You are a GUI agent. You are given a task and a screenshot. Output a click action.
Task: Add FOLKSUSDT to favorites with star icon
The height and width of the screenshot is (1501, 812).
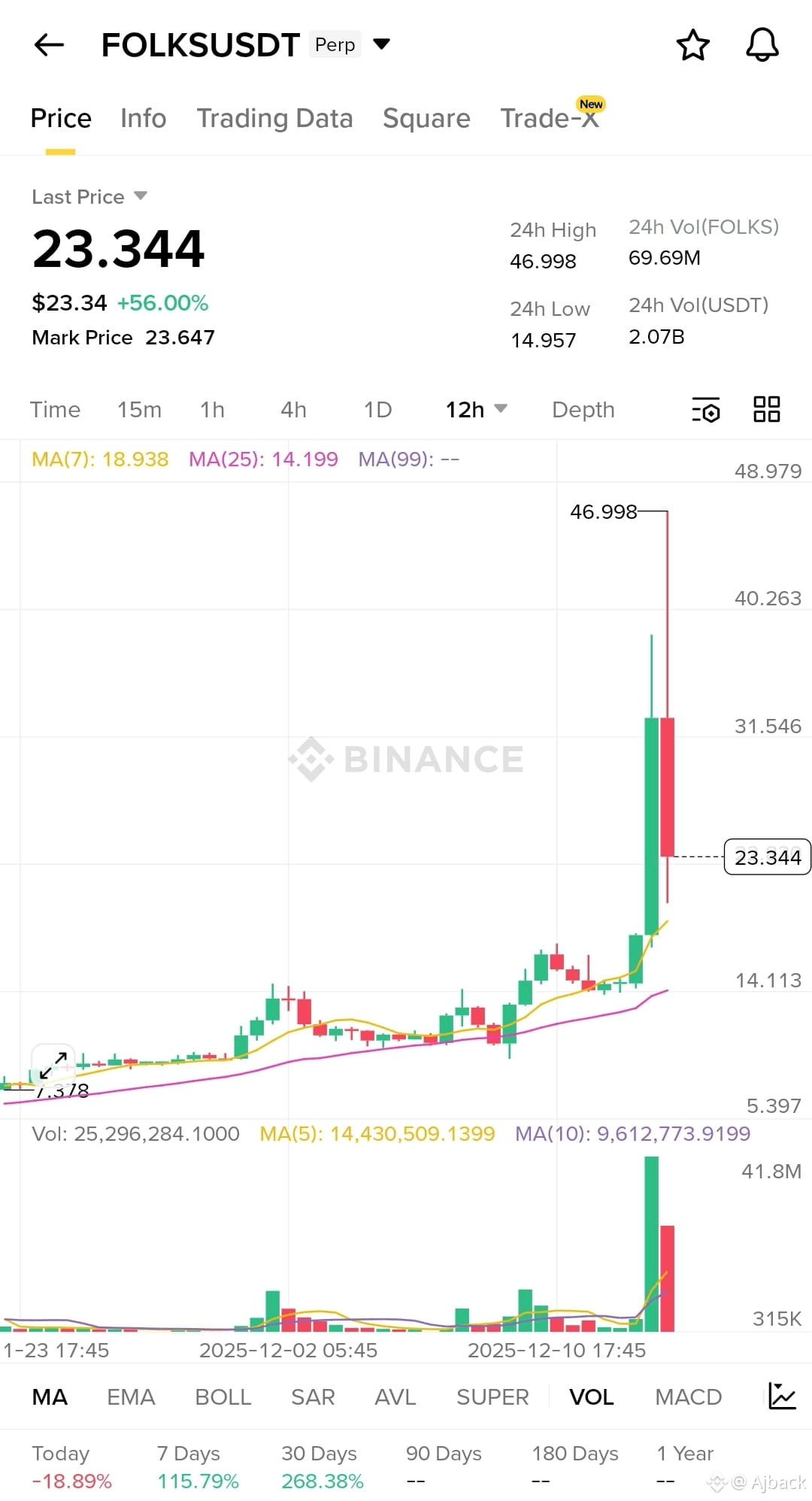pyautogui.click(x=692, y=45)
